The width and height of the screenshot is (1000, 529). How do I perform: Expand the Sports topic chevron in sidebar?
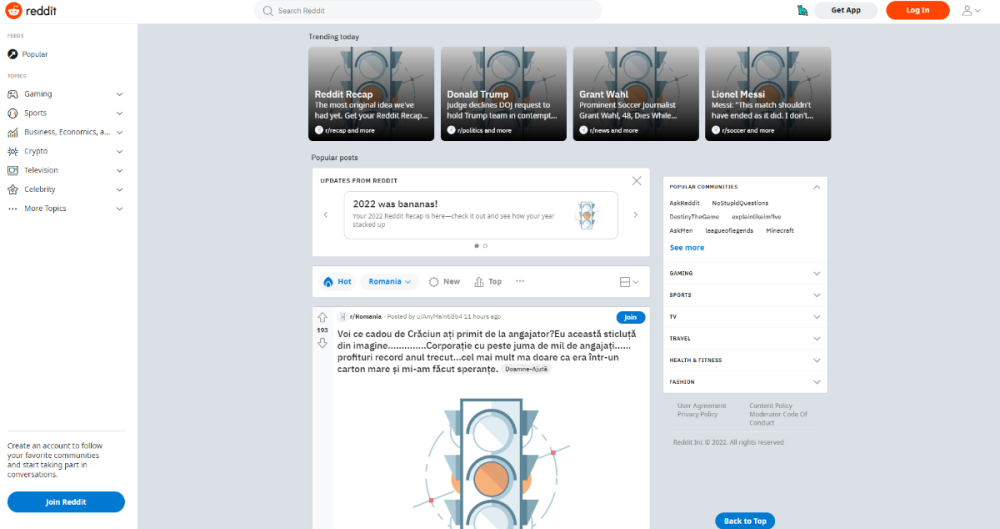[119, 114]
